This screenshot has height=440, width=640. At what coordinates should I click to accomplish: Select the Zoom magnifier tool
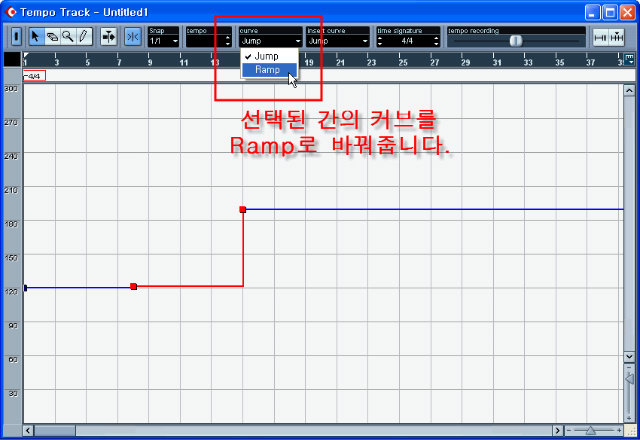[68, 37]
